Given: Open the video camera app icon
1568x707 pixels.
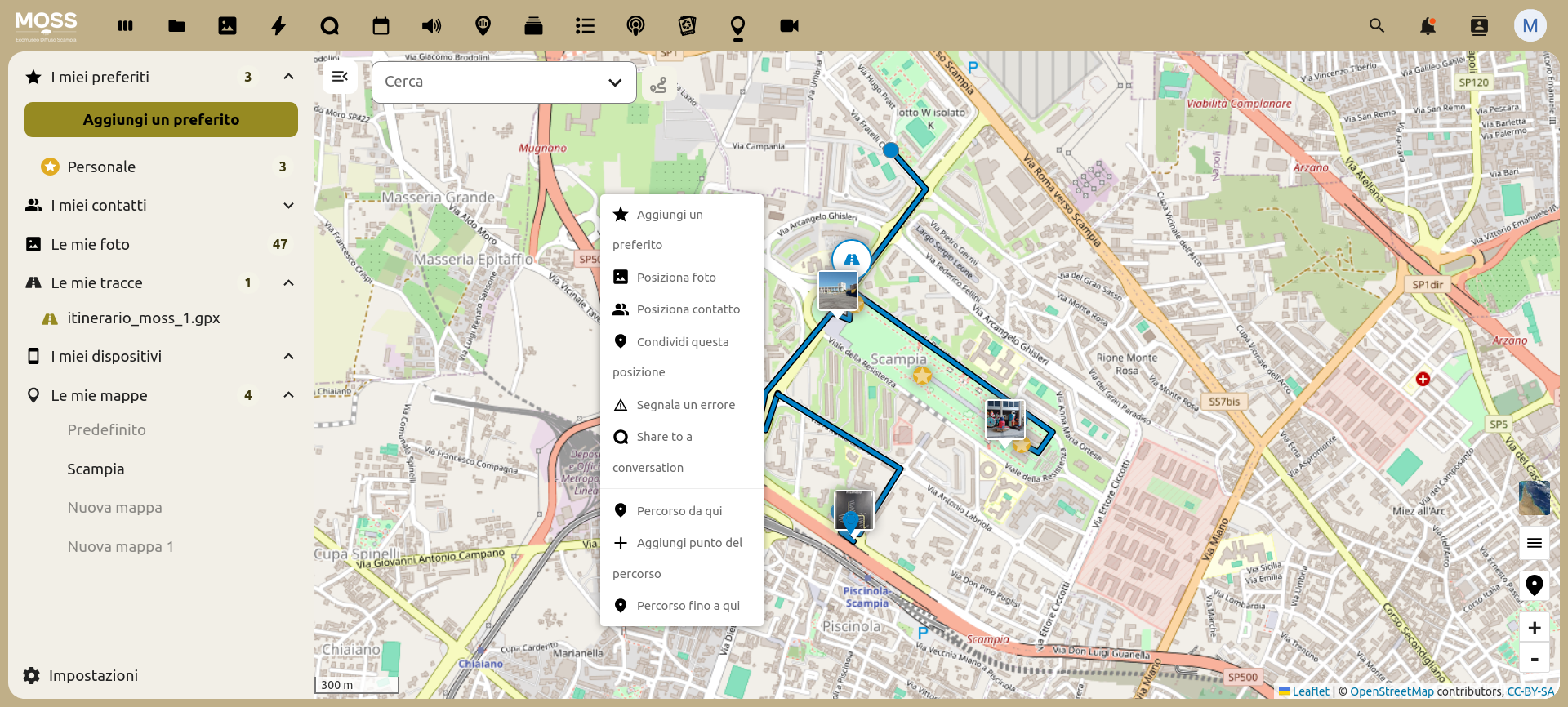Looking at the screenshot, I should 789,26.
